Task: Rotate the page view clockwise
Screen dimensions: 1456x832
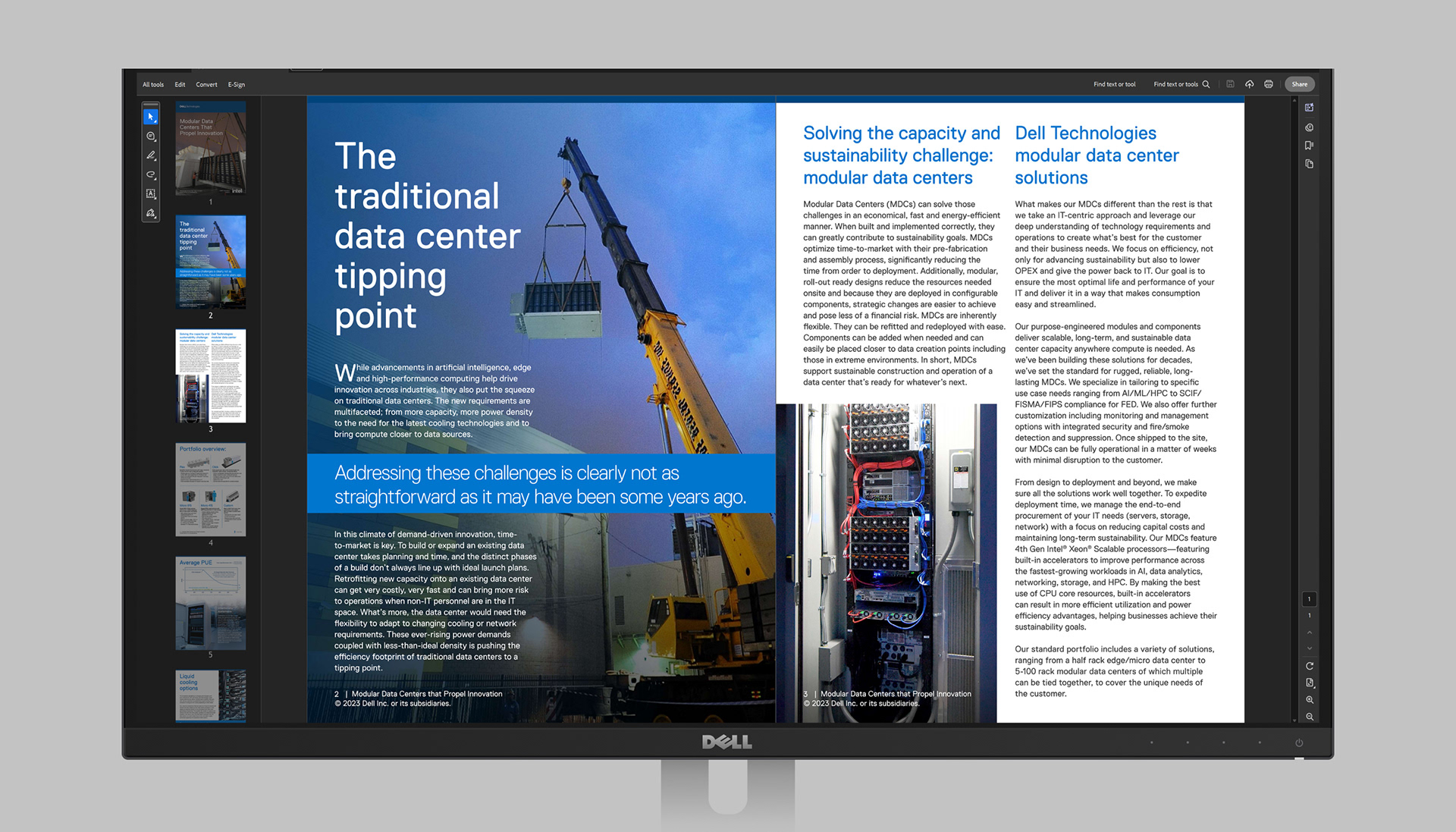Action: 1309,666
